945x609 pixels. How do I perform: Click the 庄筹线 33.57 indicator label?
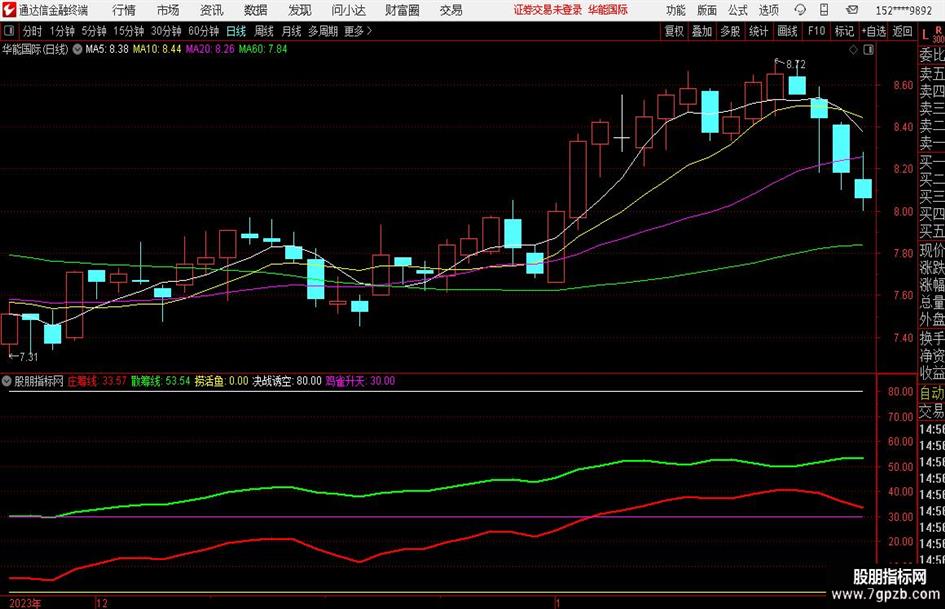(x=97, y=381)
